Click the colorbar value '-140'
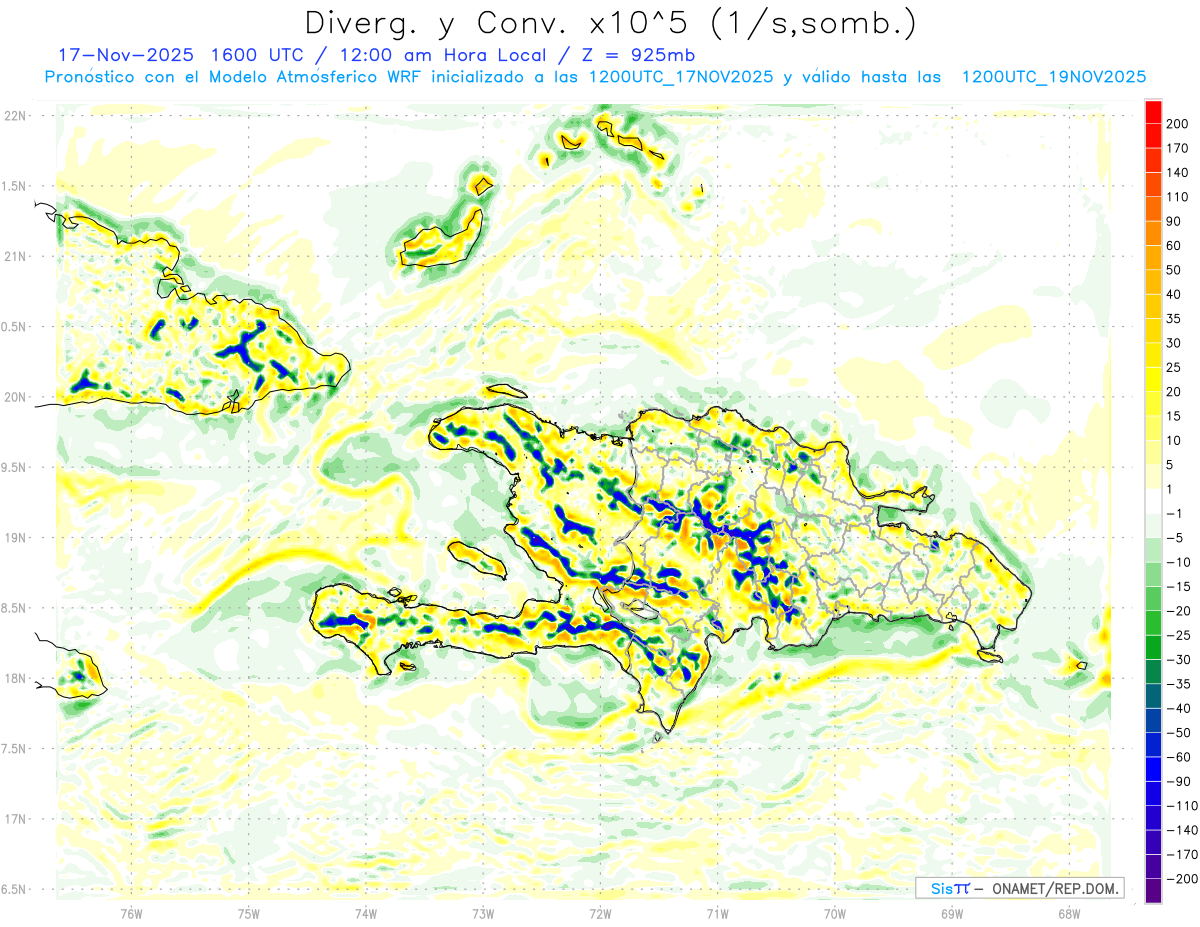 (1182, 830)
